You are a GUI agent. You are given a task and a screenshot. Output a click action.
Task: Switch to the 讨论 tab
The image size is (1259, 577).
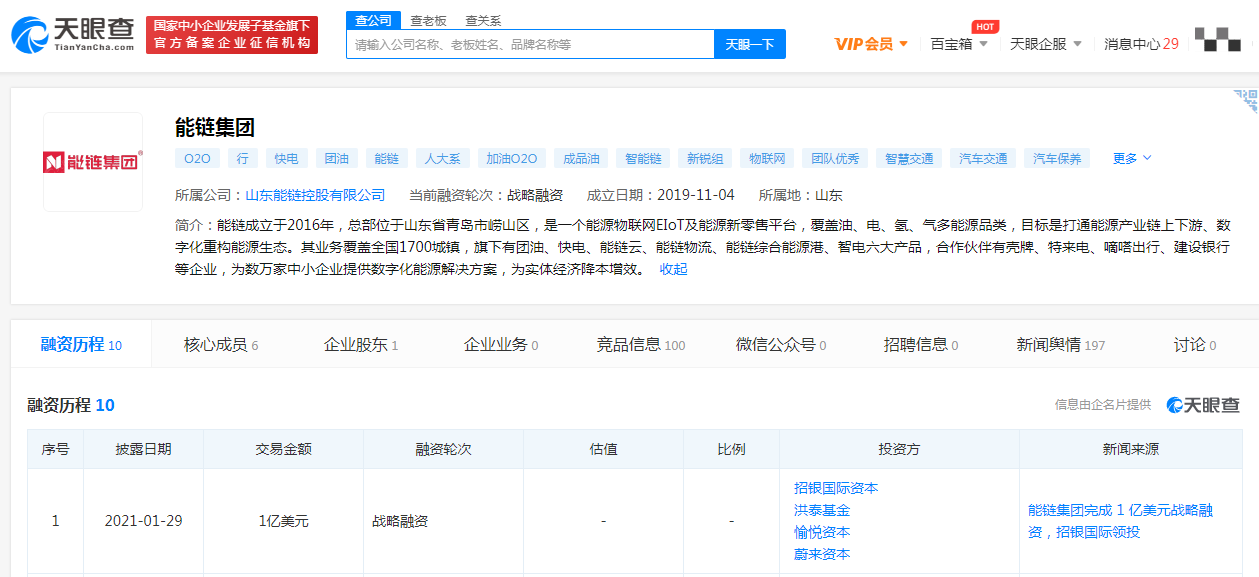click(1195, 344)
